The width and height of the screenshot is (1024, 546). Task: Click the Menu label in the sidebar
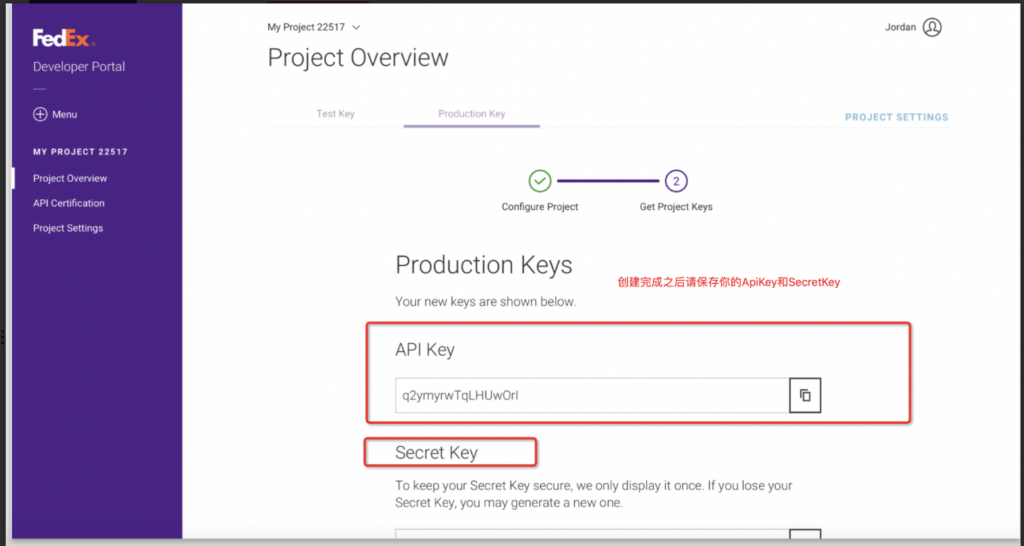point(65,114)
